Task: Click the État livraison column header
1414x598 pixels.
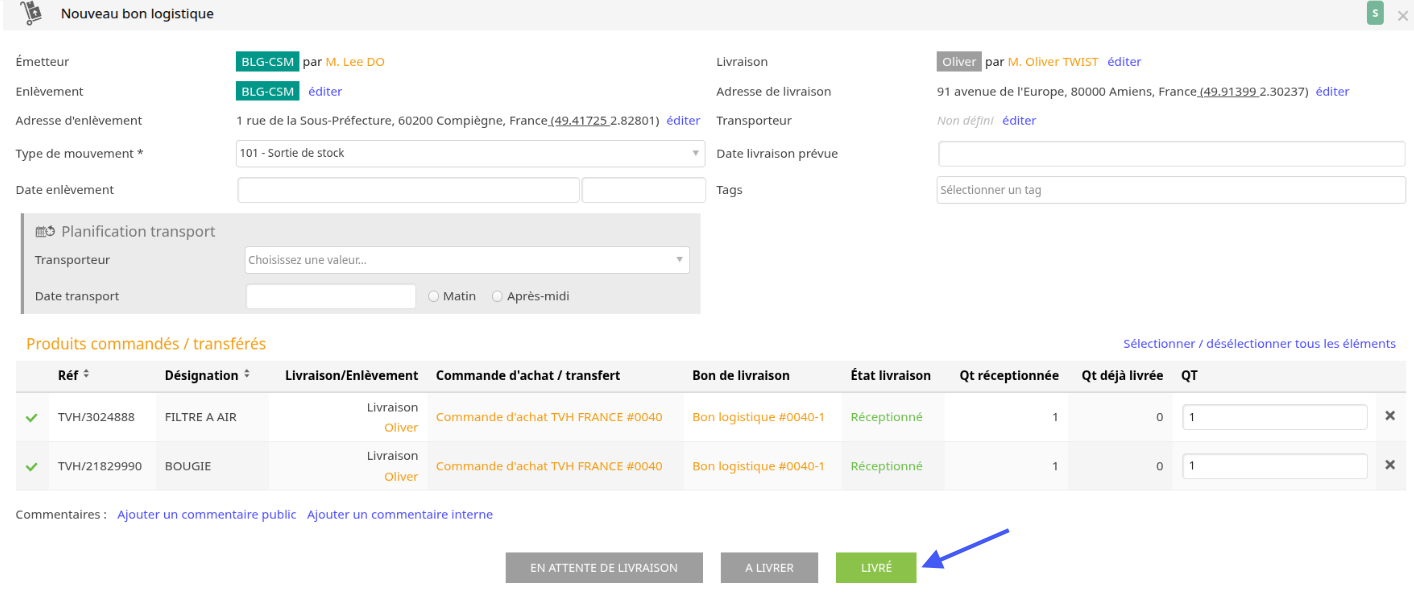Action: click(890, 376)
